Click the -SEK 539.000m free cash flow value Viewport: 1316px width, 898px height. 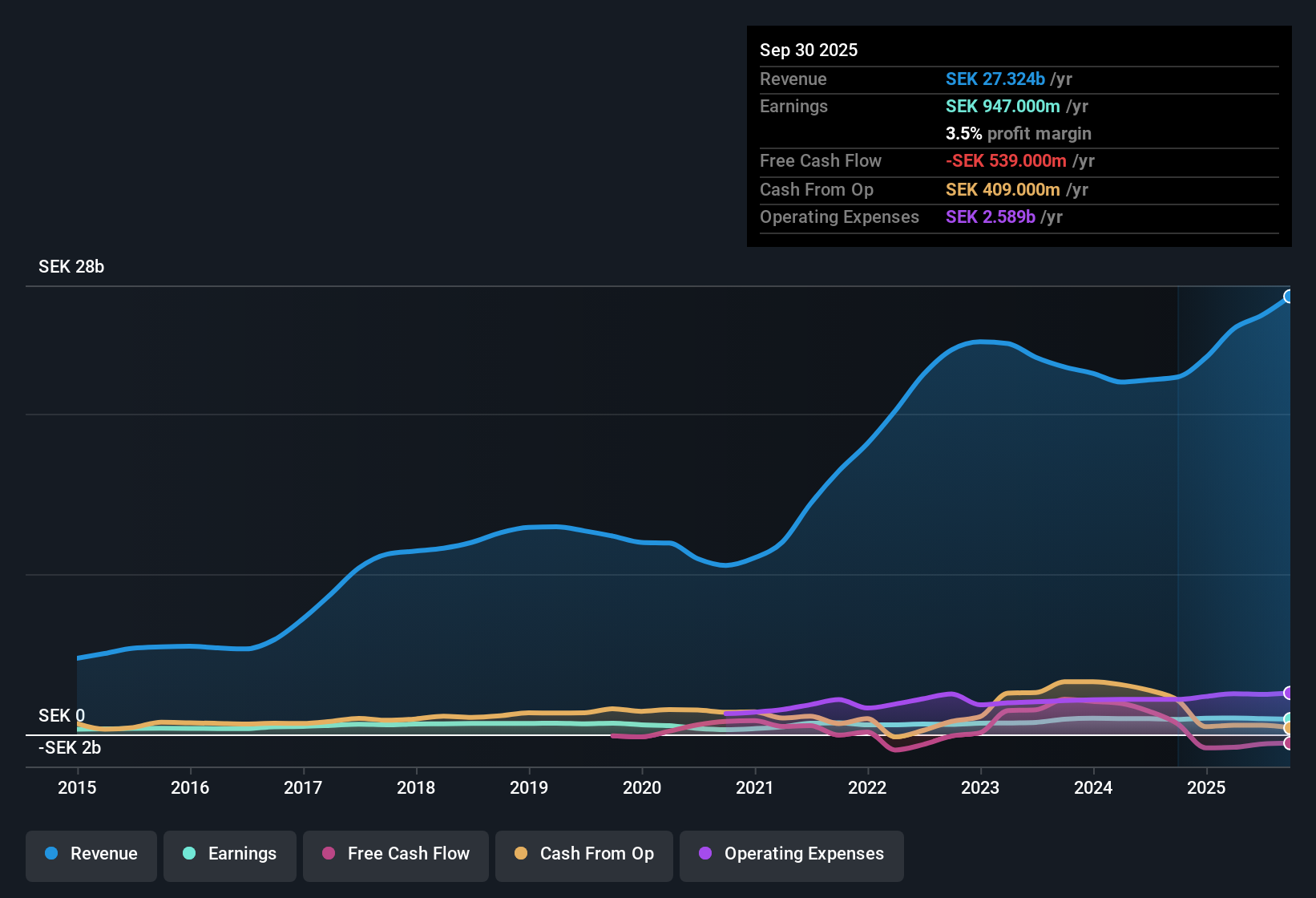coord(1006,161)
